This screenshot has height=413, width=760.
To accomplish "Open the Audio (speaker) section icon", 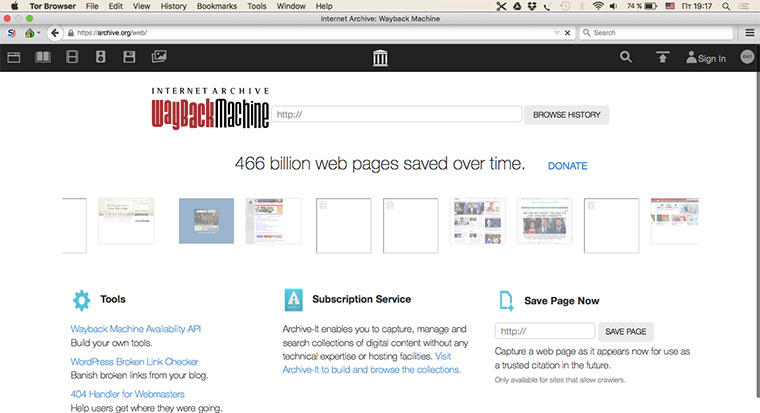I will (x=100, y=57).
